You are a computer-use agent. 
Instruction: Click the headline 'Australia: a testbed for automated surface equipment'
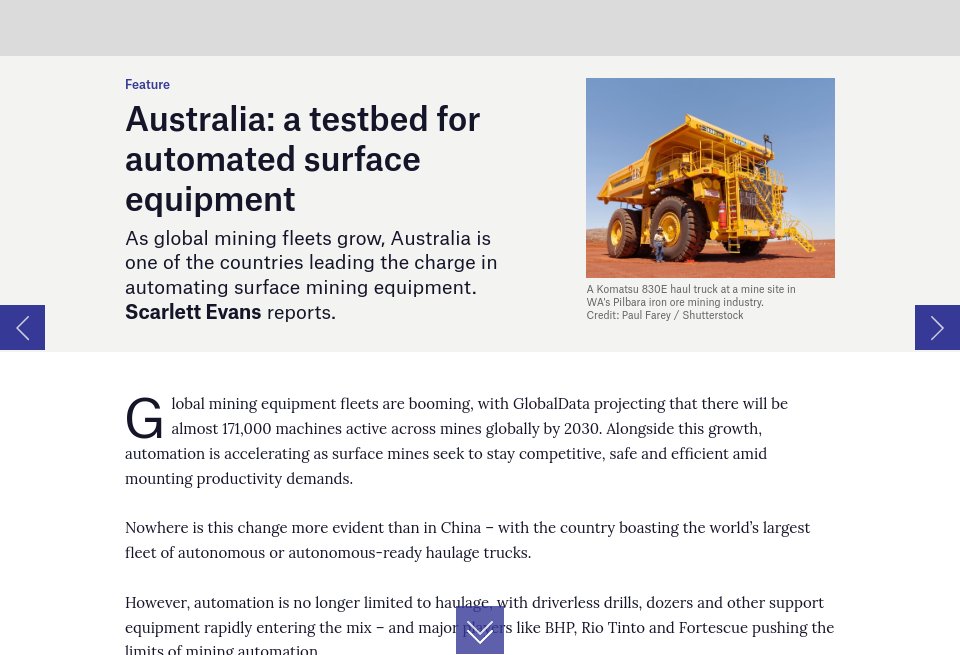tap(302, 159)
